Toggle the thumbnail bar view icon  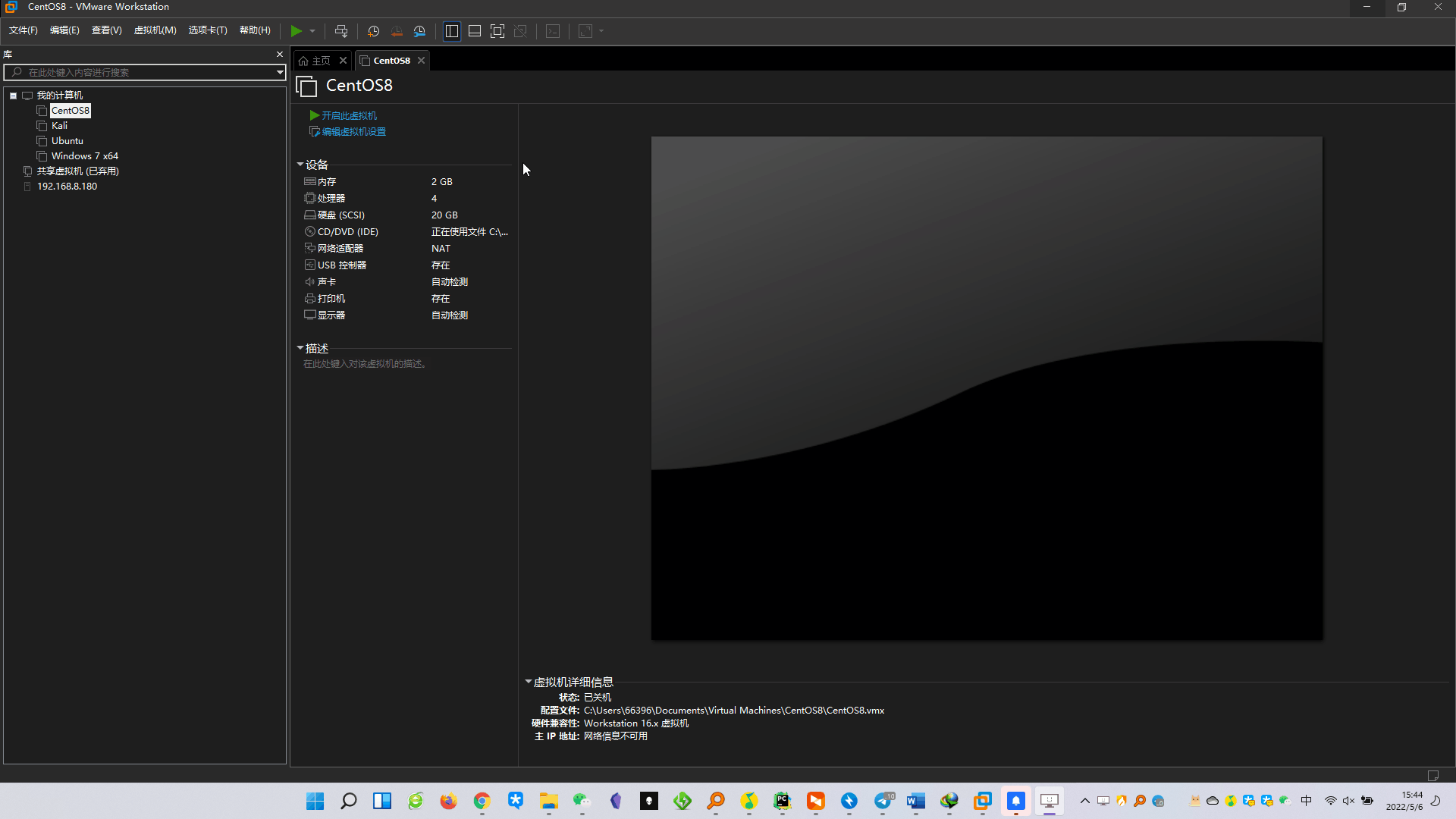[475, 31]
